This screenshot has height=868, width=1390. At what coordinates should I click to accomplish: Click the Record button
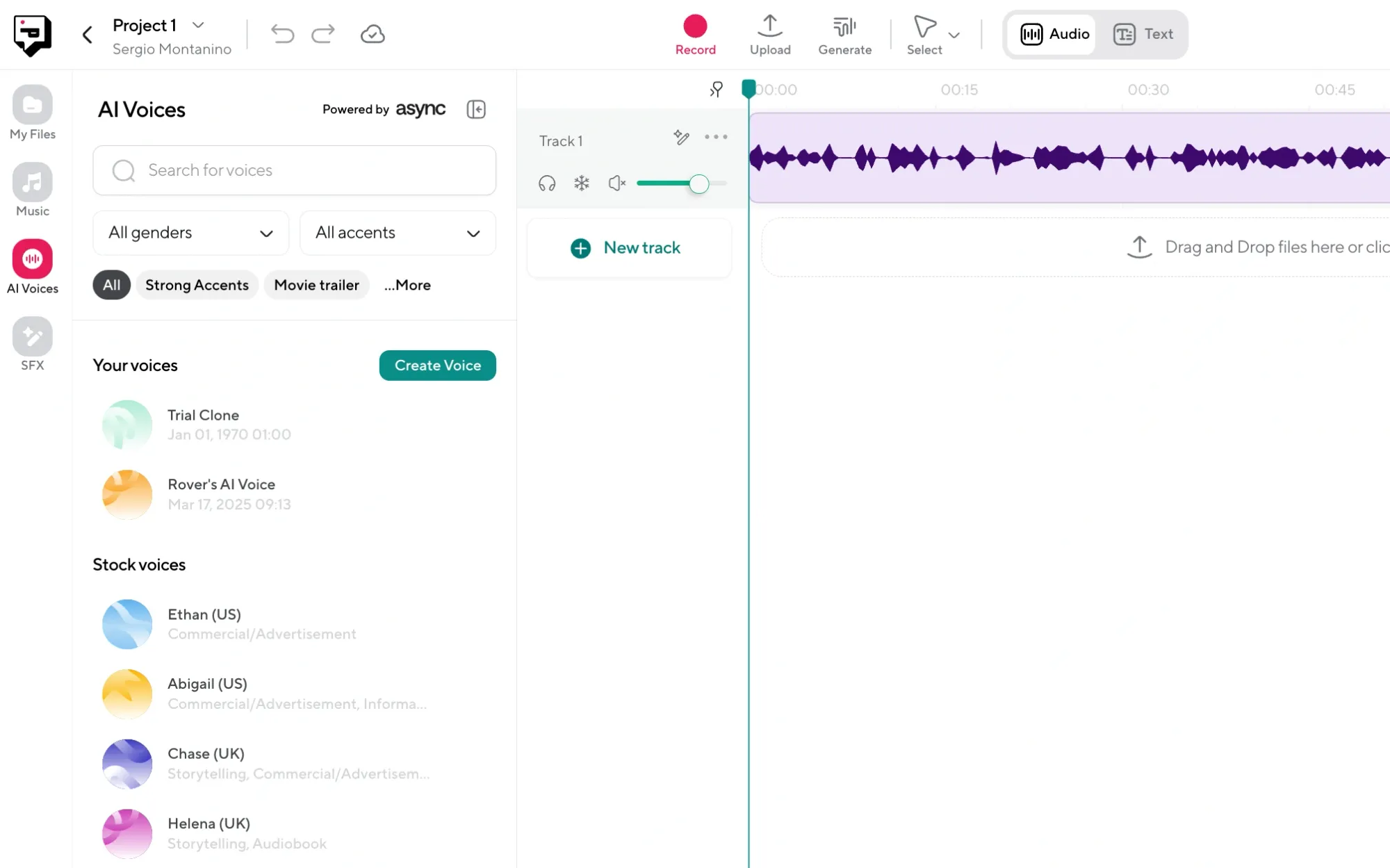(695, 34)
